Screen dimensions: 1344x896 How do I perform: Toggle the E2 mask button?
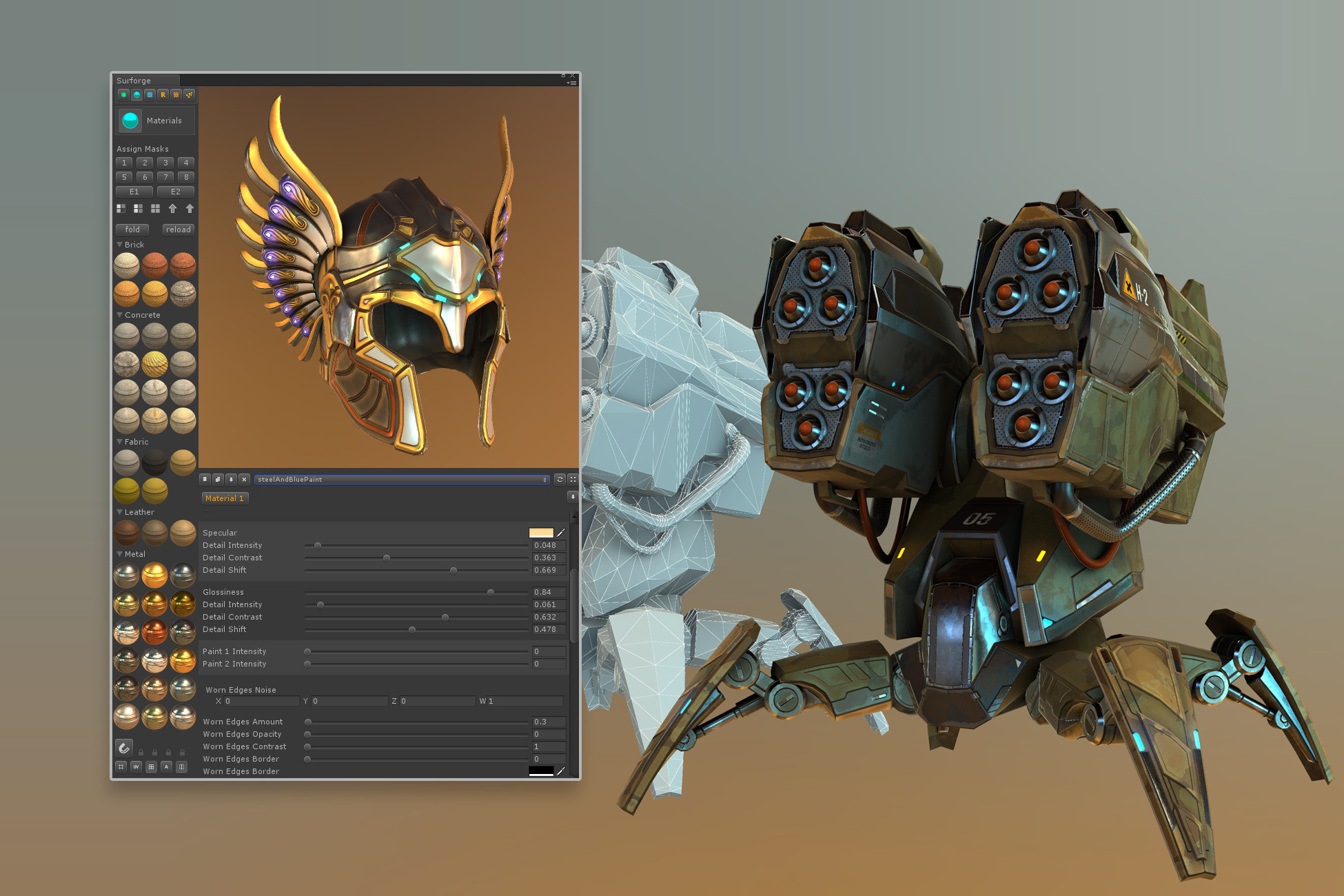tap(176, 192)
